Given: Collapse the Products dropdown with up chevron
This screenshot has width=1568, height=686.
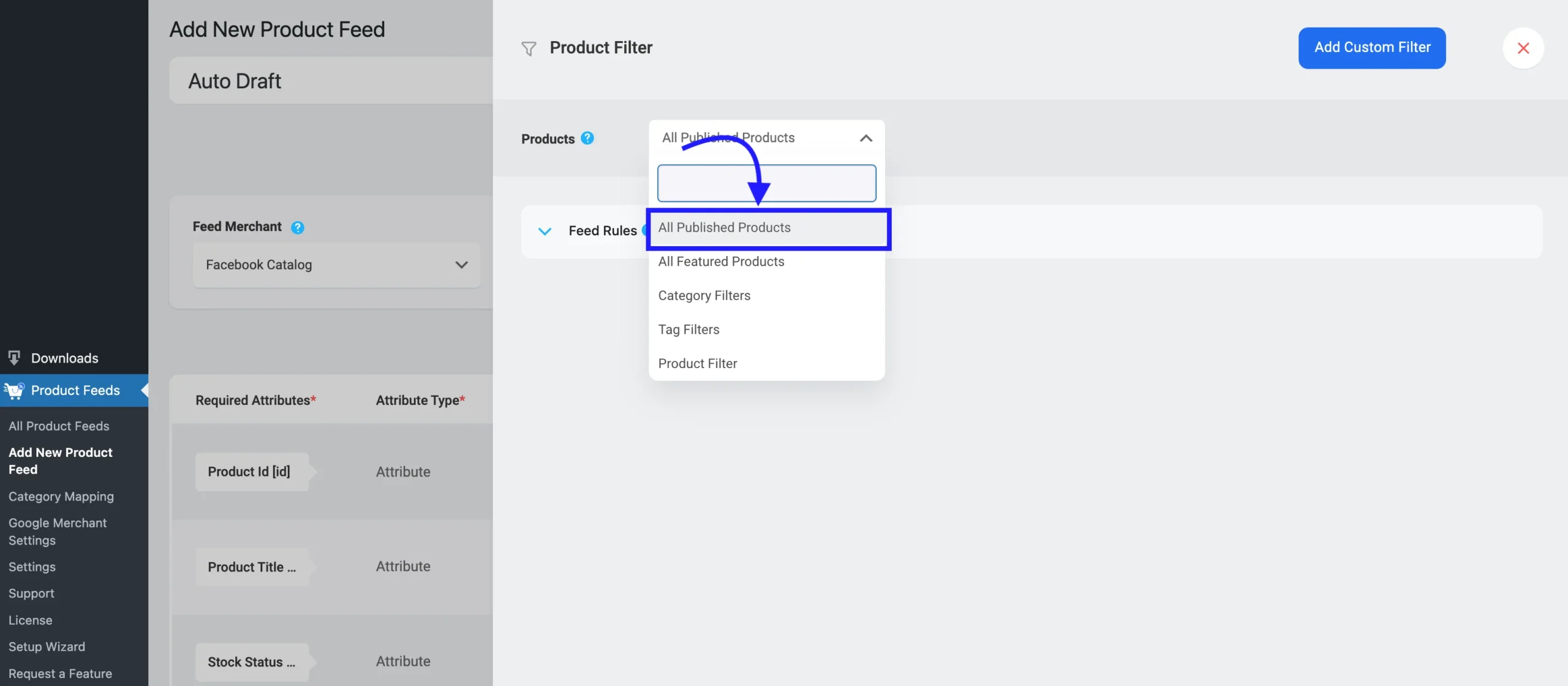Looking at the screenshot, I should 865,138.
